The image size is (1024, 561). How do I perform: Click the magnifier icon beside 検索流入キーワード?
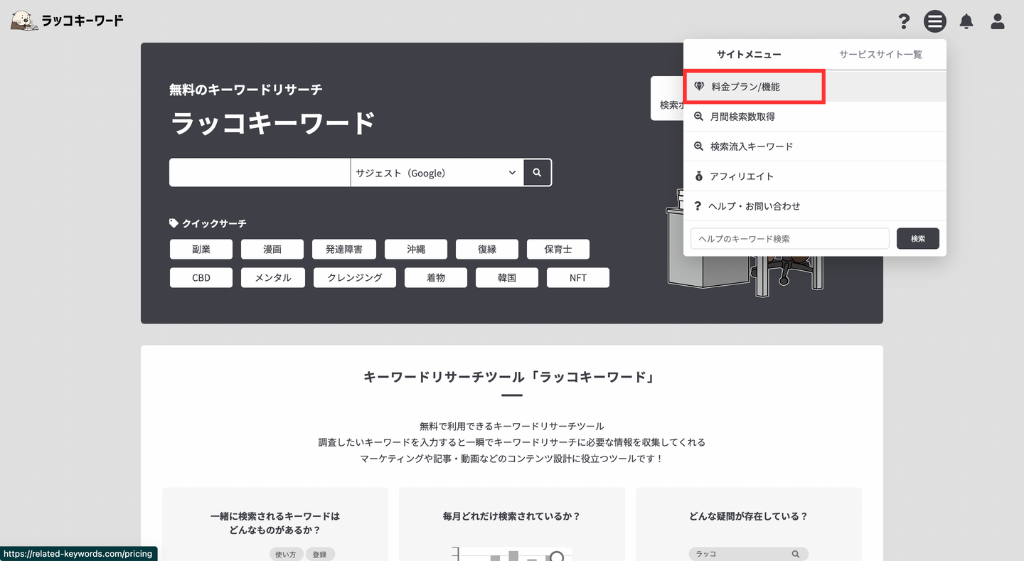pyautogui.click(x=698, y=146)
